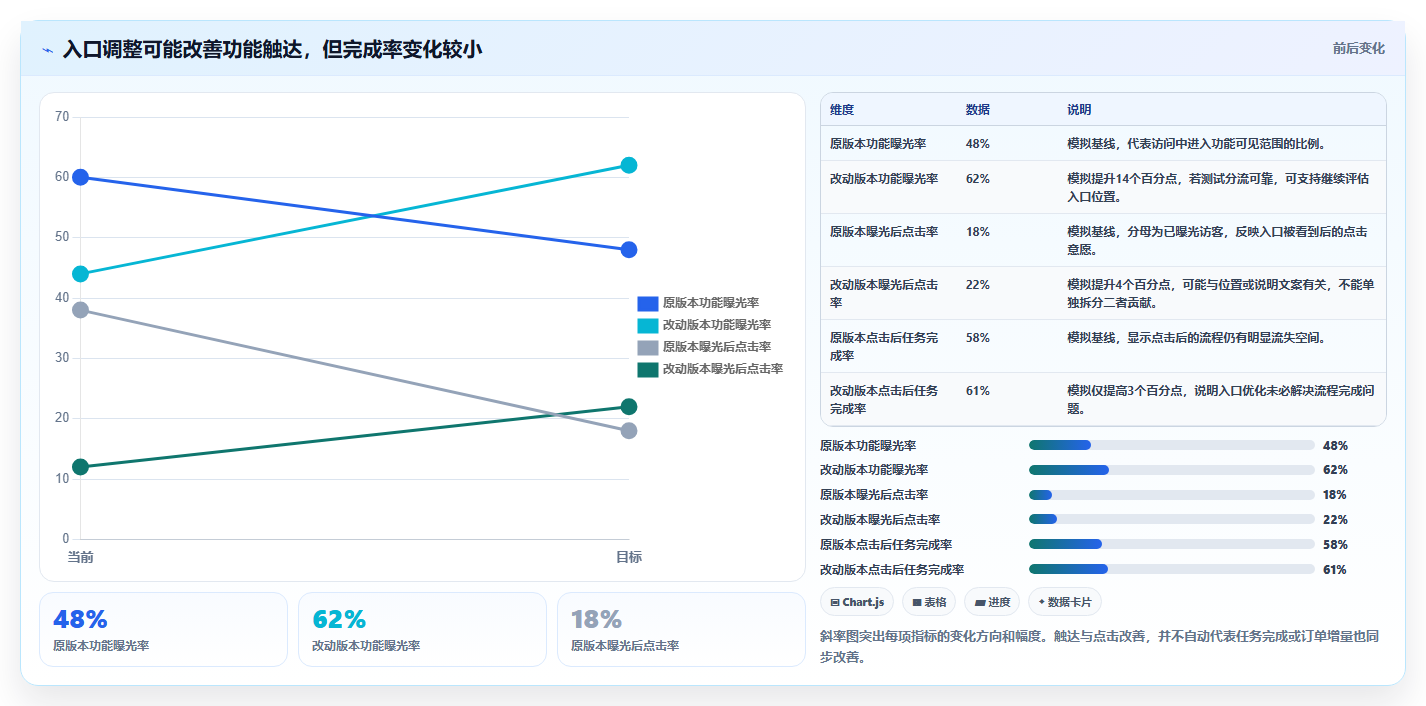Click the 62% 改动版本功能曝光率 progress bar
The image size is (1426, 706).
pos(1171,470)
